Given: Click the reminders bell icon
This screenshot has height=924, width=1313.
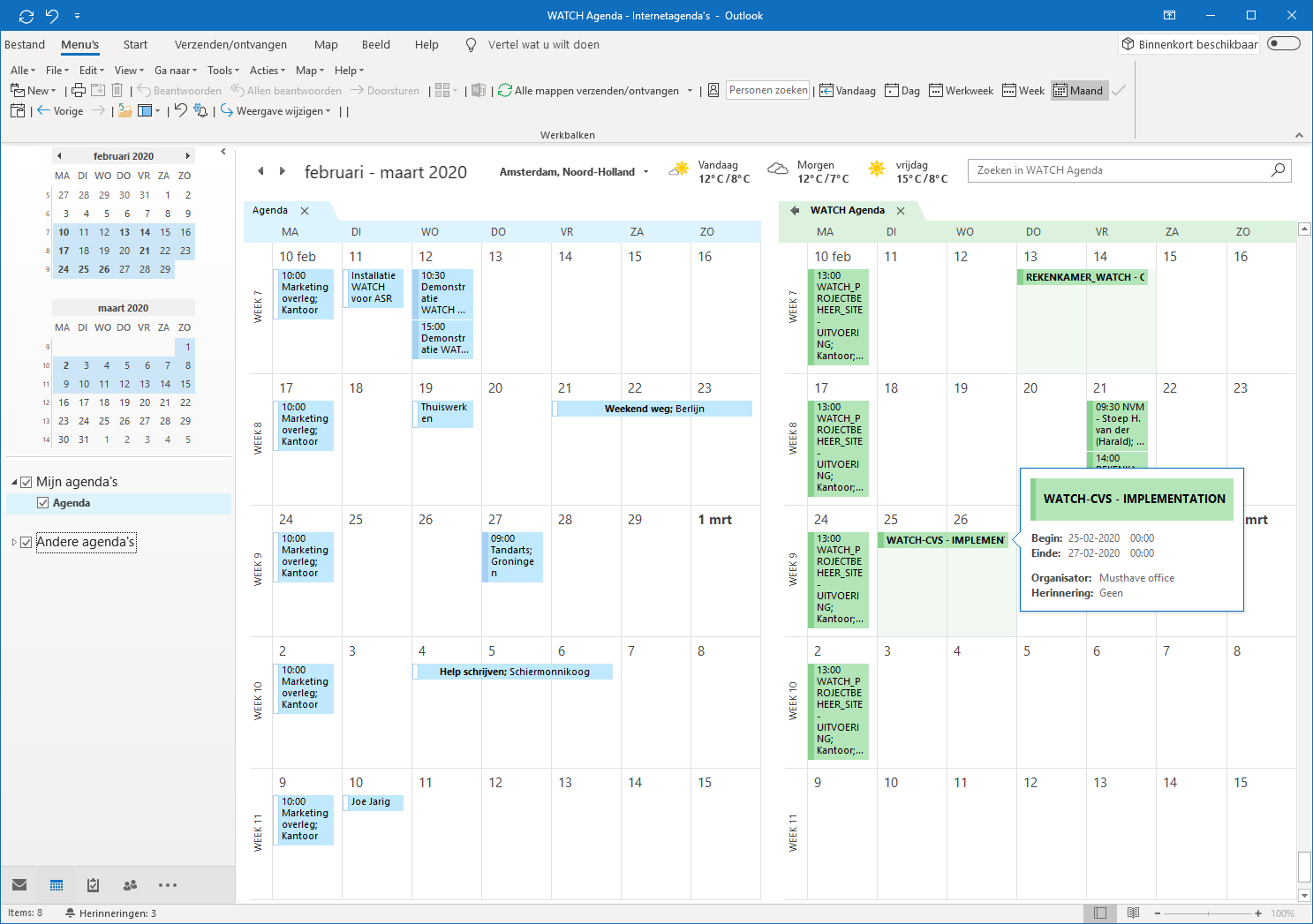Looking at the screenshot, I should (x=201, y=110).
